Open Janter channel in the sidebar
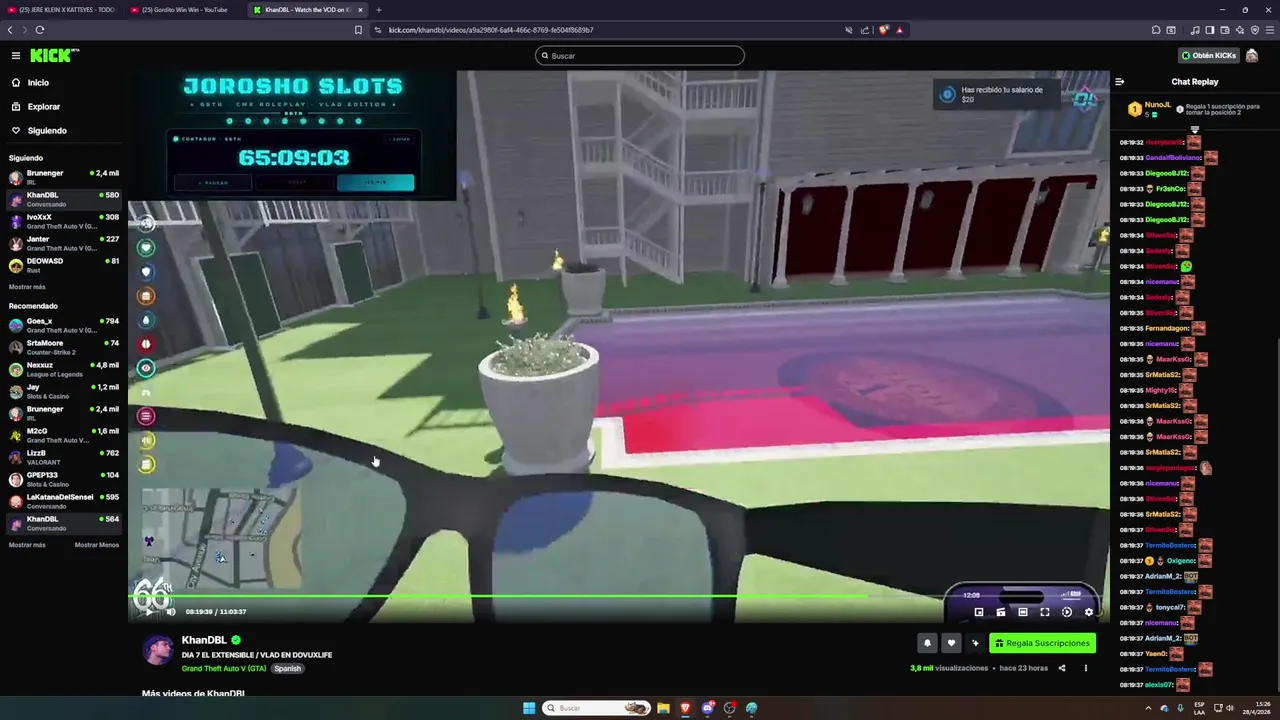Image resolution: width=1280 pixels, height=720 pixels. pos(64,243)
